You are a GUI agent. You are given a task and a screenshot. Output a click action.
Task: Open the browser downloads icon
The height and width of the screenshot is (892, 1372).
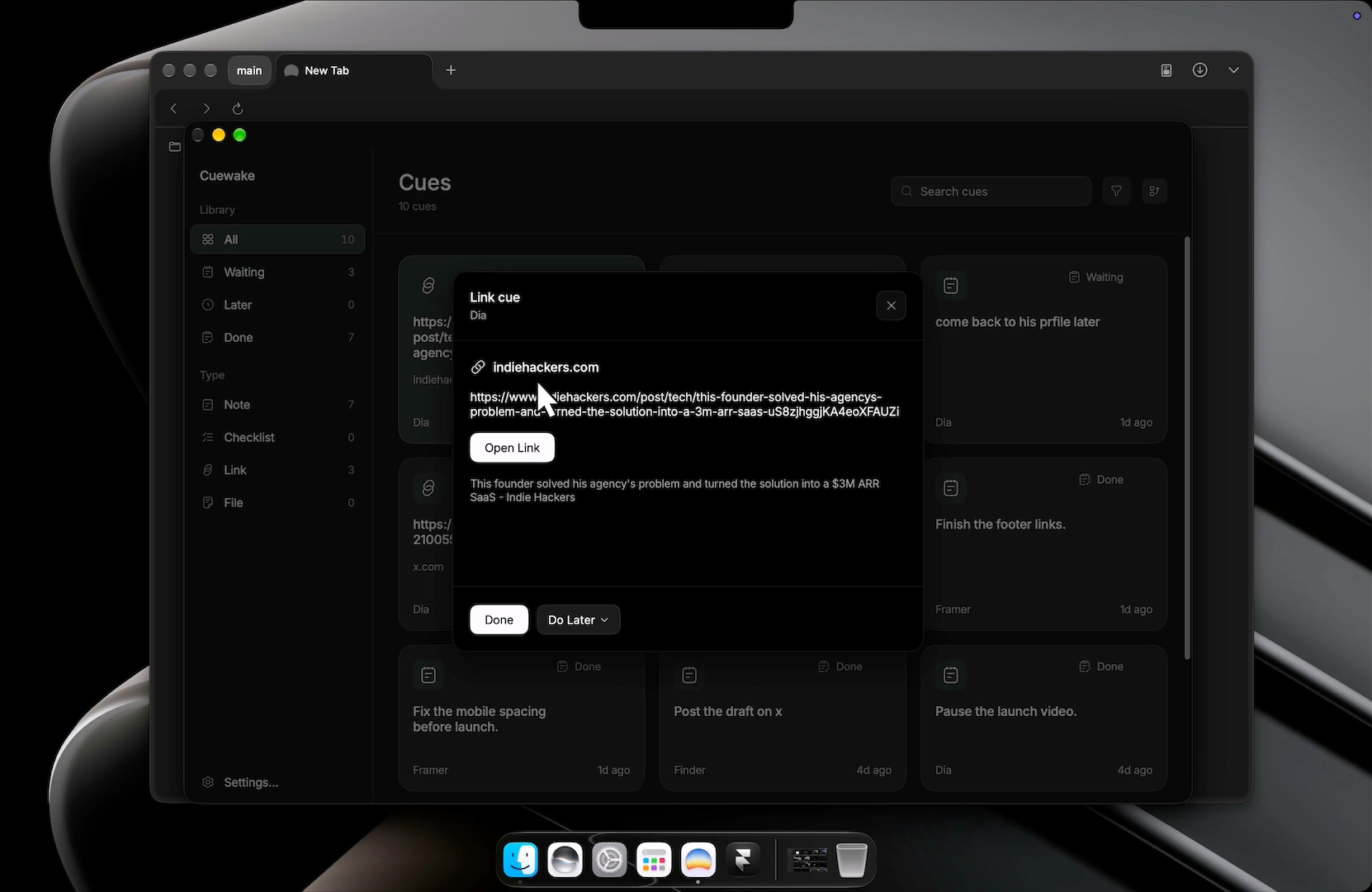[x=1200, y=70]
